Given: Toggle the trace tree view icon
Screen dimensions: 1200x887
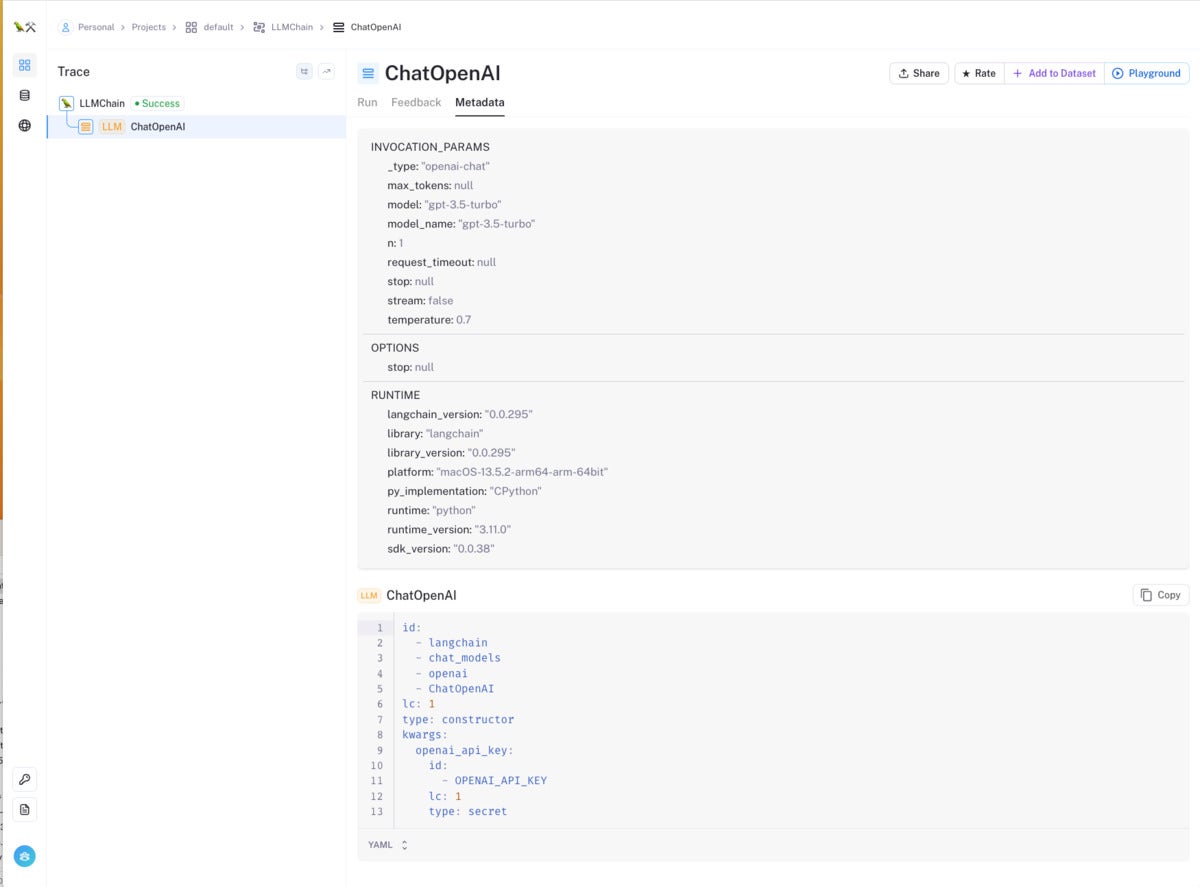Looking at the screenshot, I should [x=305, y=71].
